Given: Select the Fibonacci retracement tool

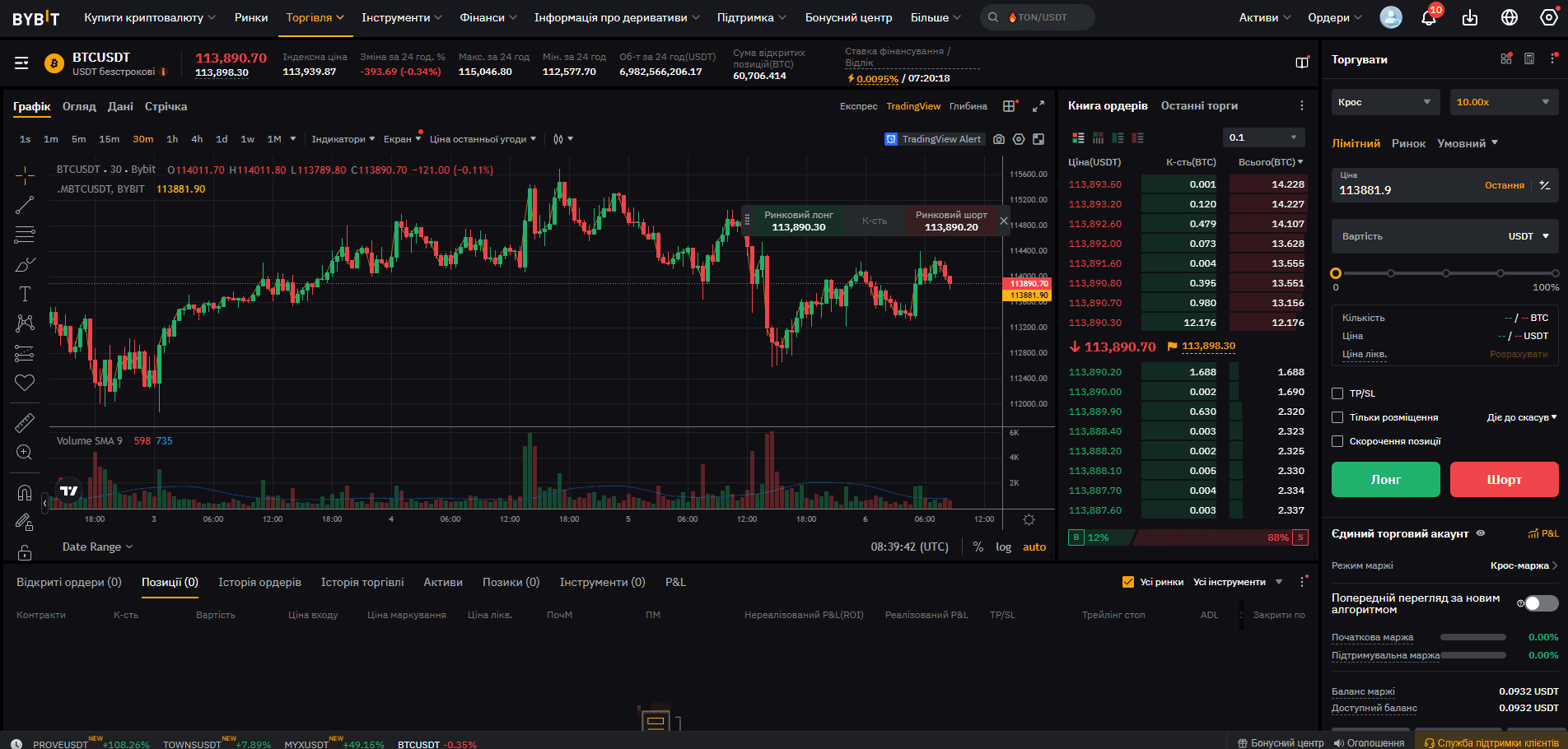Looking at the screenshot, I should [25, 235].
